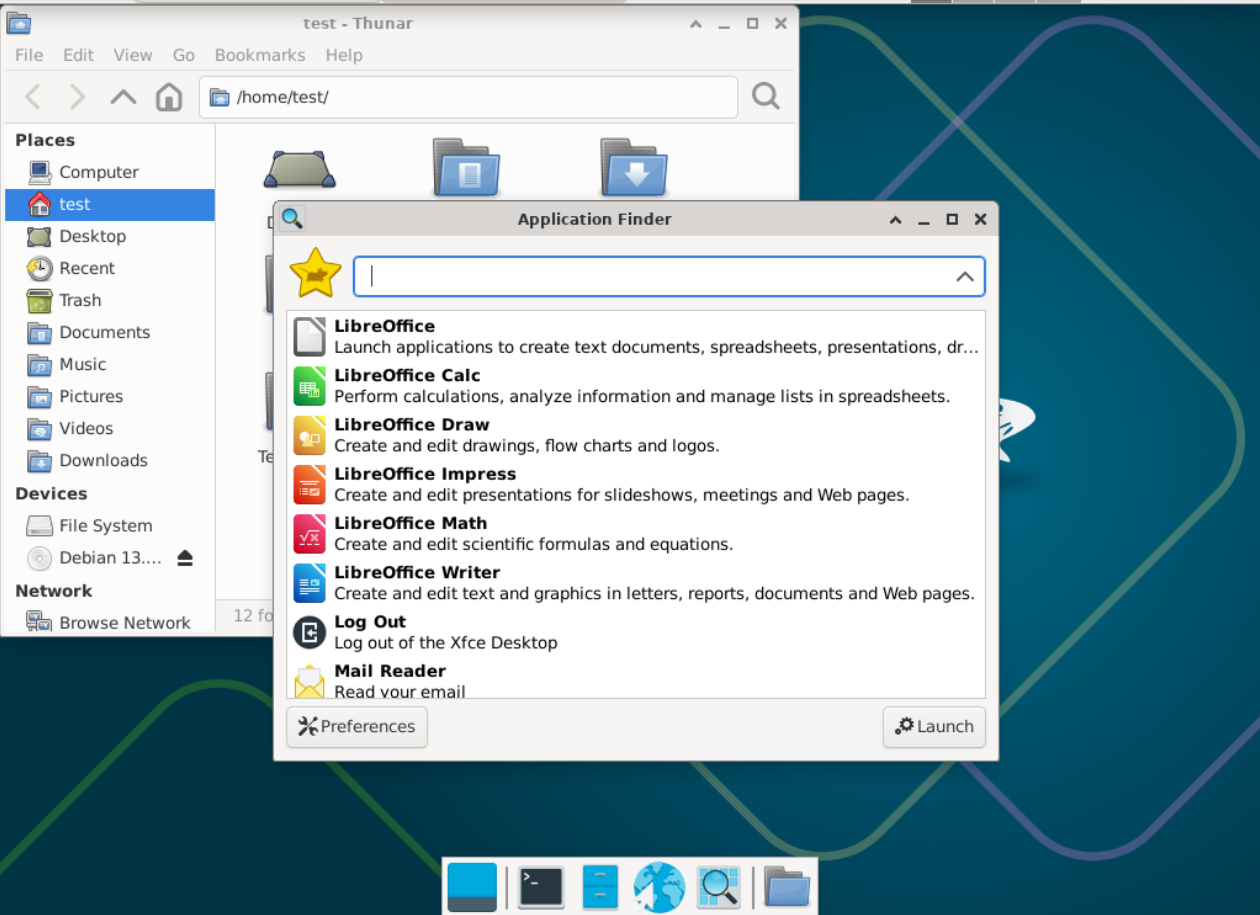Open File System under Devices
Viewport: 1260px width, 915px height.
click(110, 525)
